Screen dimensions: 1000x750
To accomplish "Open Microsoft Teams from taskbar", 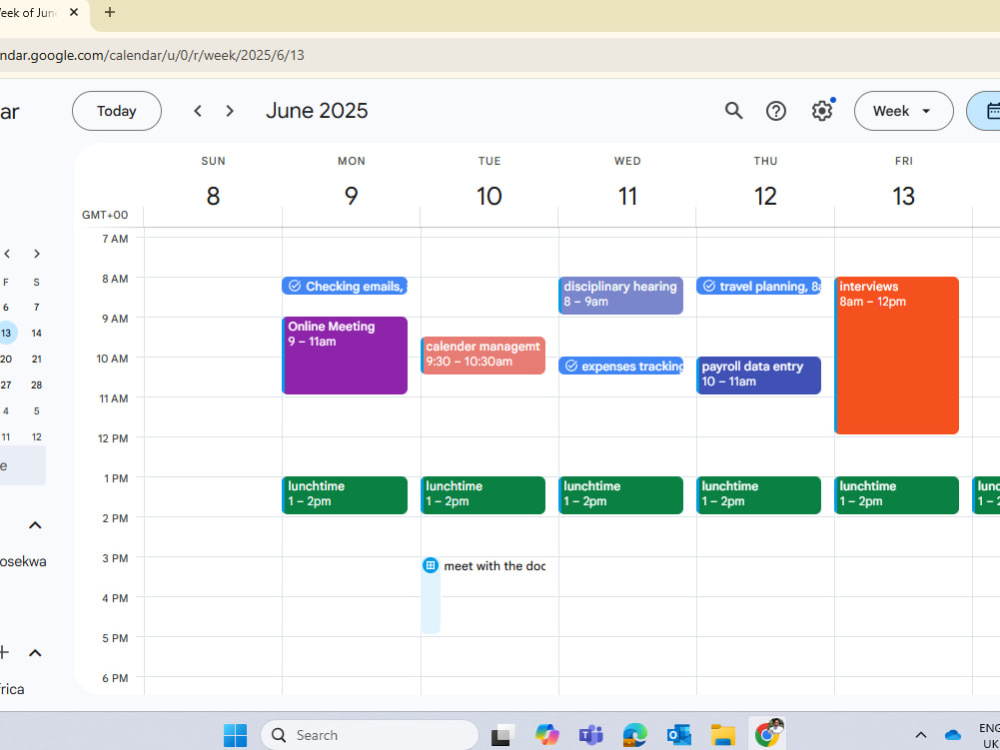I will point(591,735).
